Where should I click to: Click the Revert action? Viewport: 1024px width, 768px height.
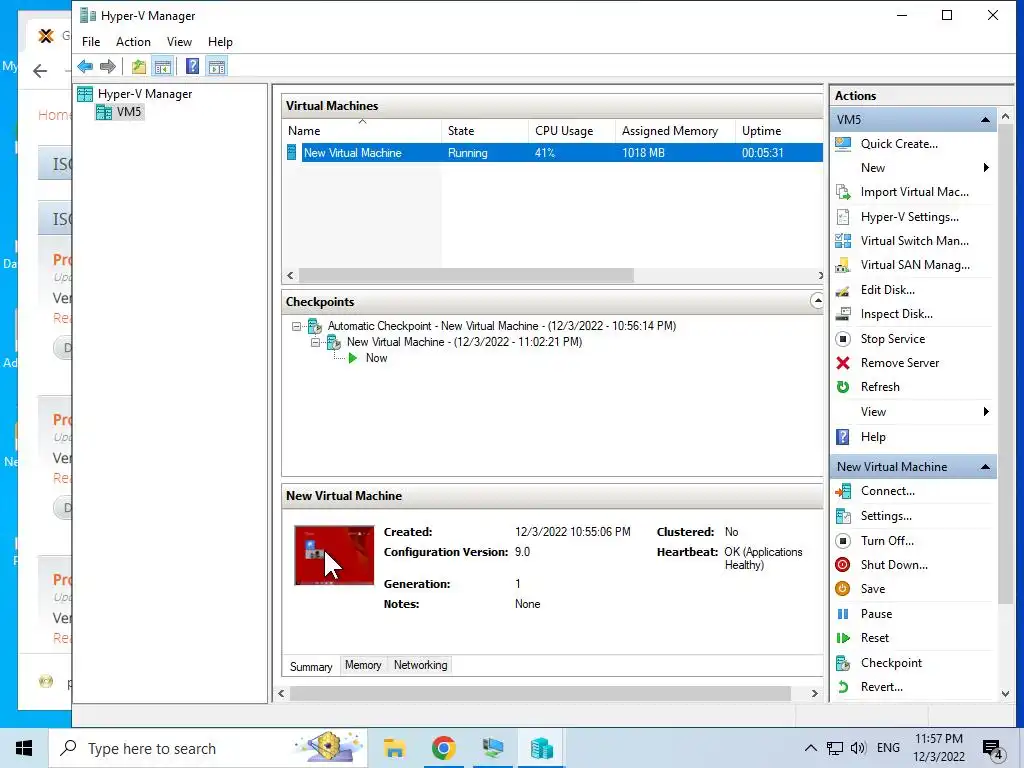point(881,687)
